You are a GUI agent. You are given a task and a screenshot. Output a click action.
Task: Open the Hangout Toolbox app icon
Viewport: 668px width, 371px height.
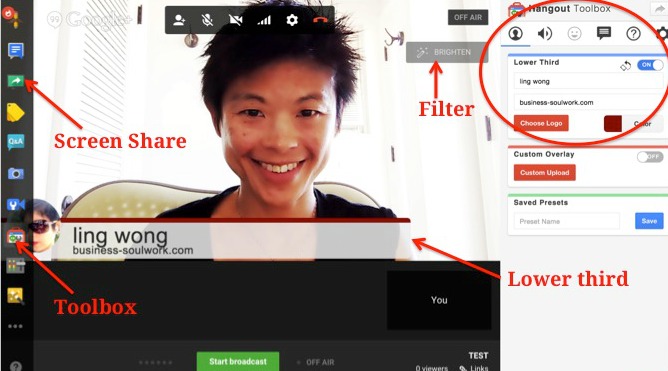15,236
